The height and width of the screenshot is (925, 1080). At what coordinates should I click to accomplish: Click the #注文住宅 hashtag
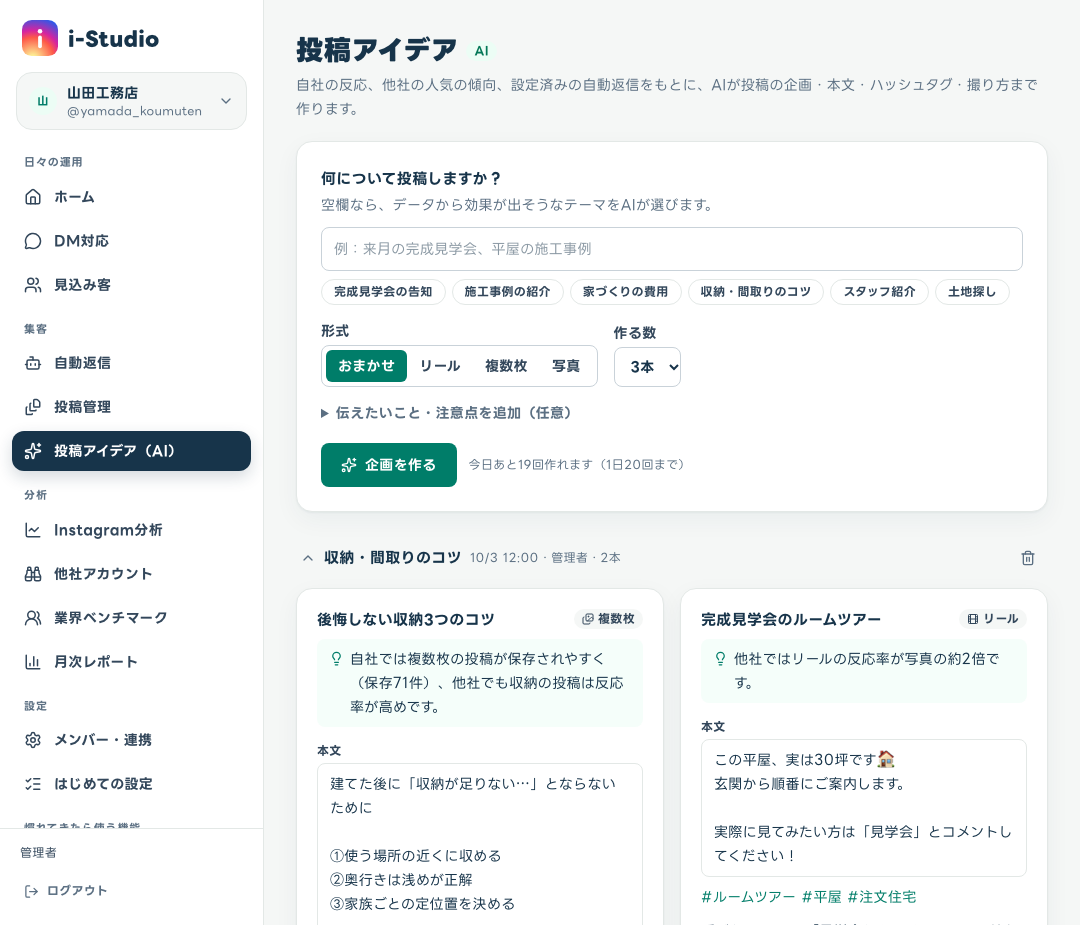tap(882, 897)
